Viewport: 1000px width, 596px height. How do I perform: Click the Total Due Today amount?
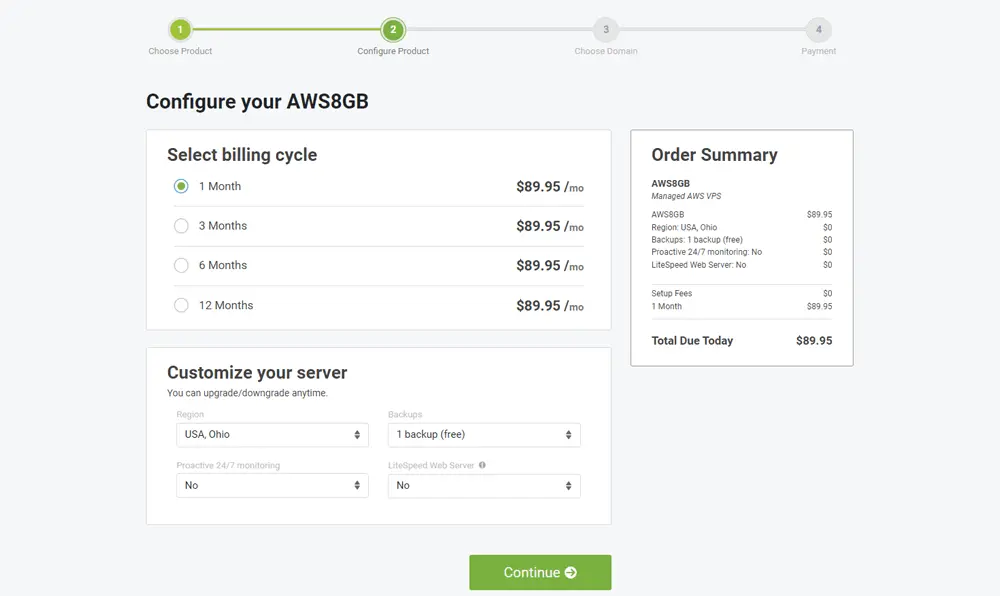pyautogui.click(x=816, y=340)
